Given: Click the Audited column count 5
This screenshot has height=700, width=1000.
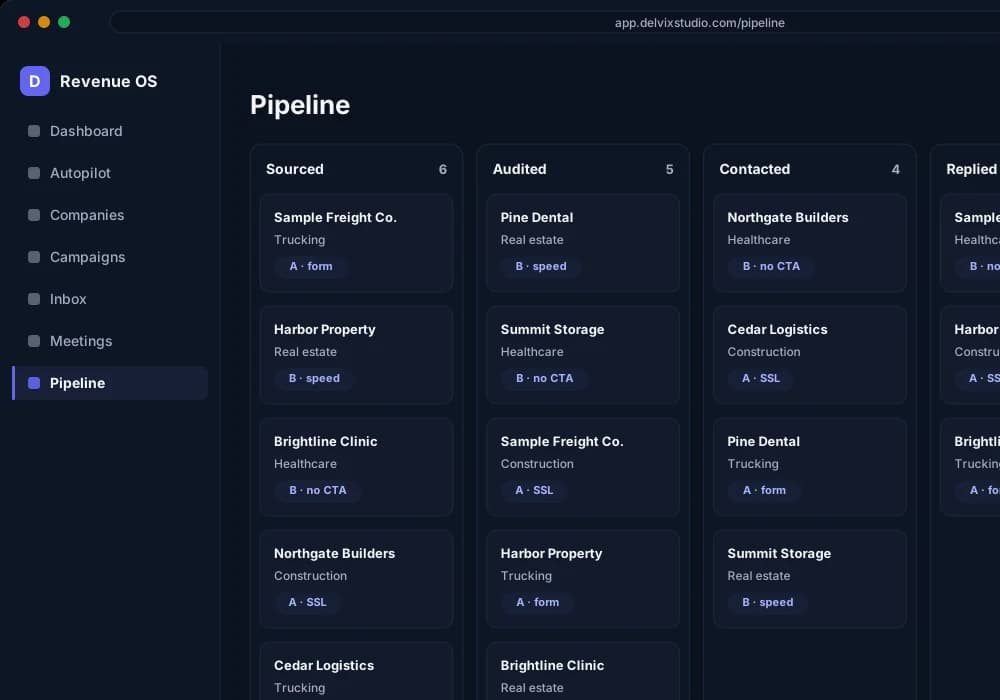Looking at the screenshot, I should pyautogui.click(x=670, y=170).
